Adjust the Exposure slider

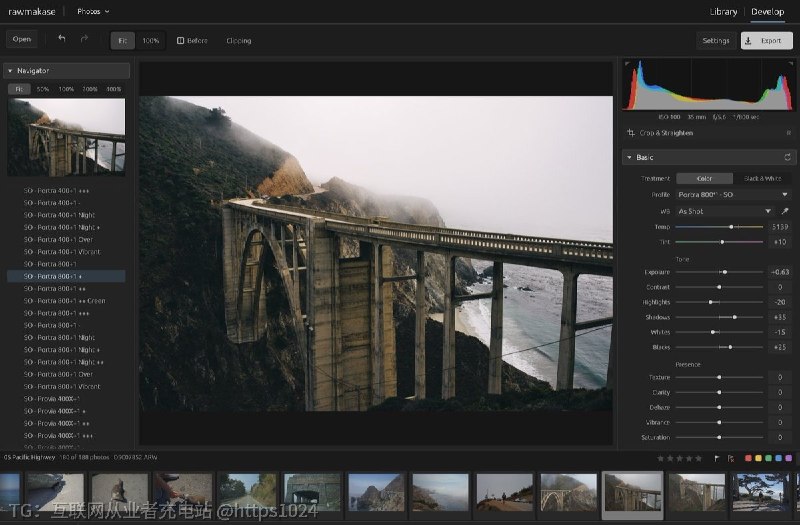pos(719,272)
